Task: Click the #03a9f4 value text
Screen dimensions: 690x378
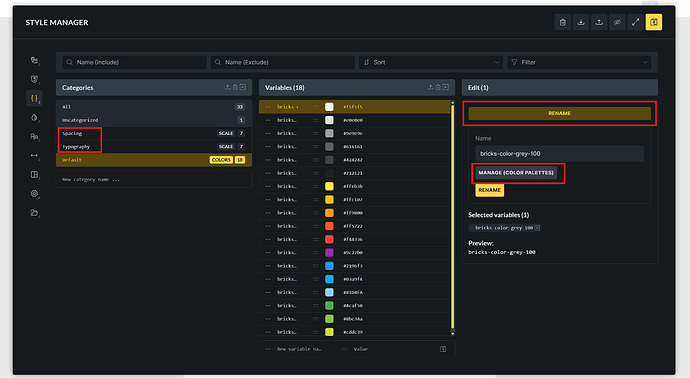Action: point(353,279)
